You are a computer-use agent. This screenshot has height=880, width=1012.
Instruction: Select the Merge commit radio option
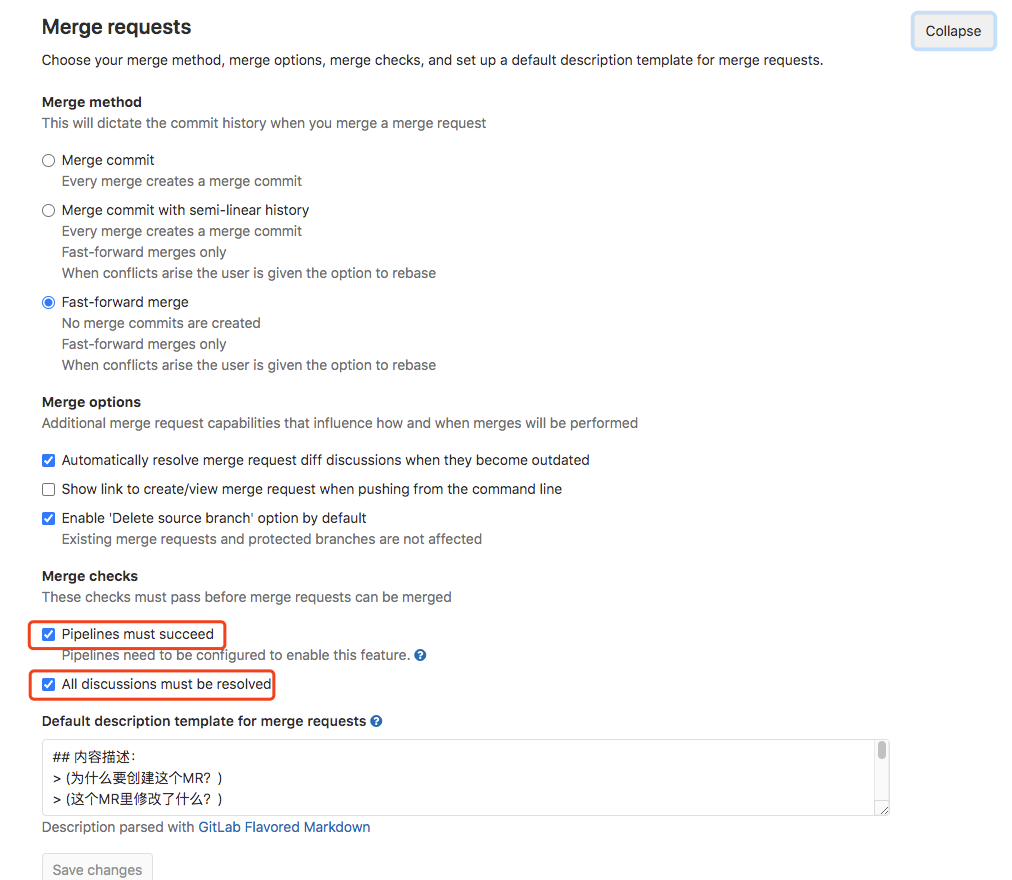[x=48, y=161]
